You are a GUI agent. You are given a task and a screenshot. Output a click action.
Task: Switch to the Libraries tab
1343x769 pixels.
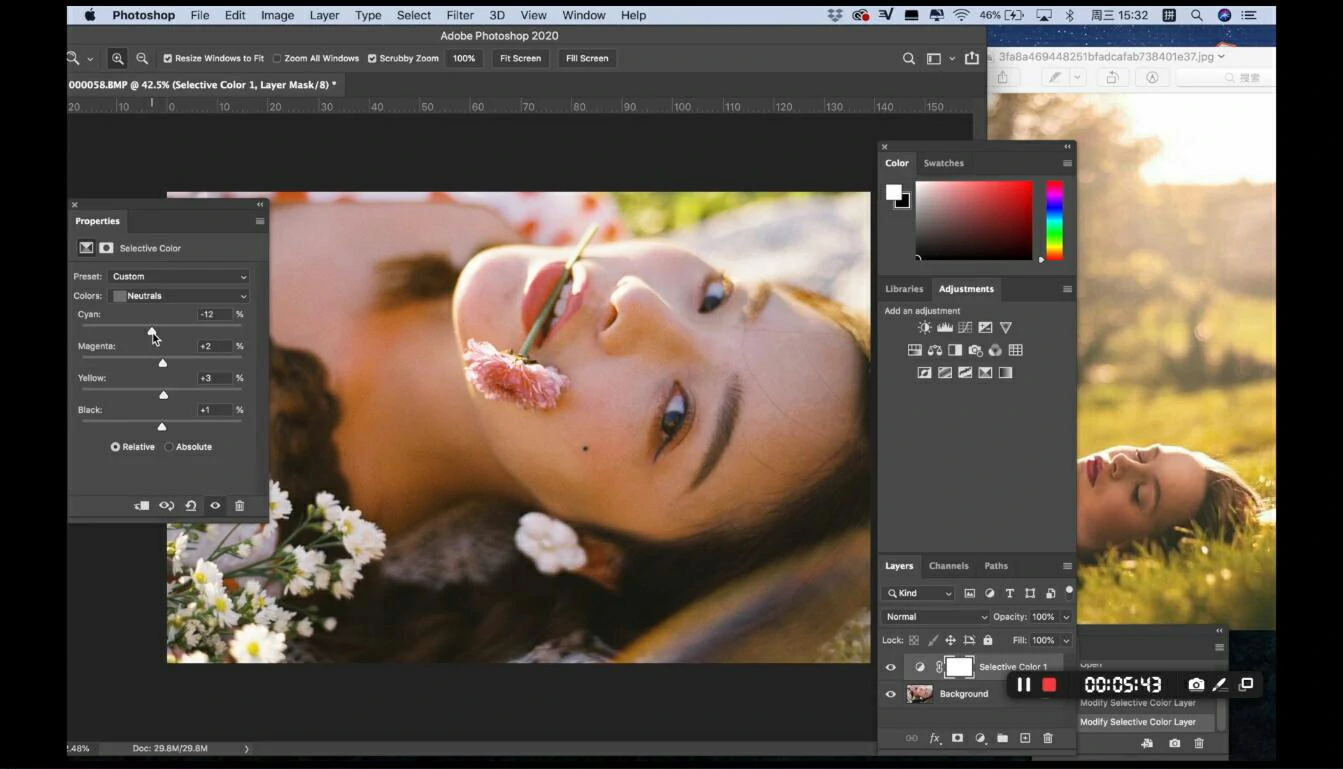point(904,289)
